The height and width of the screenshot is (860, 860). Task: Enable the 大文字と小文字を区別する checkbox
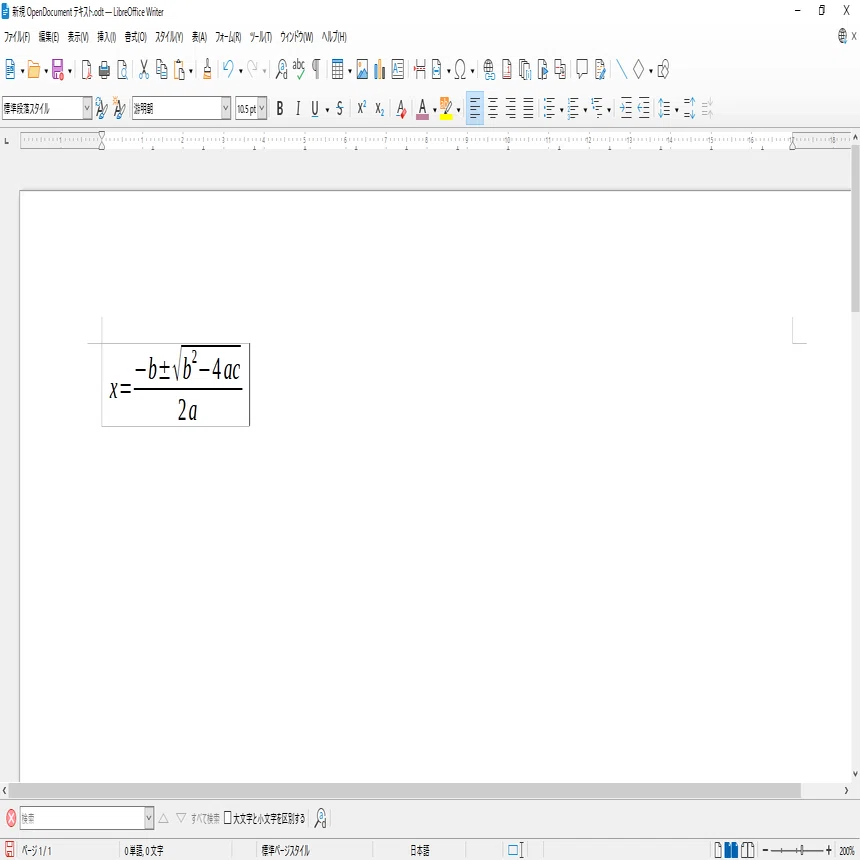228,818
